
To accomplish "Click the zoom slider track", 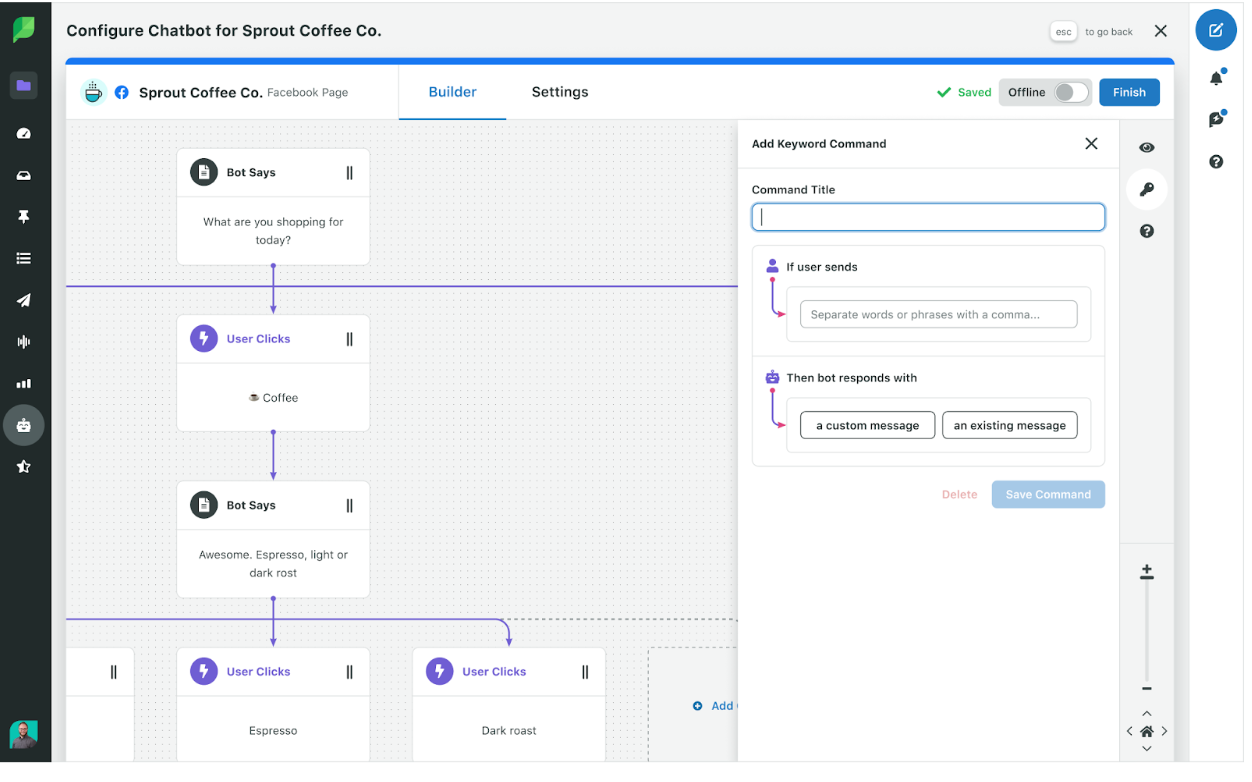I will click(1147, 634).
